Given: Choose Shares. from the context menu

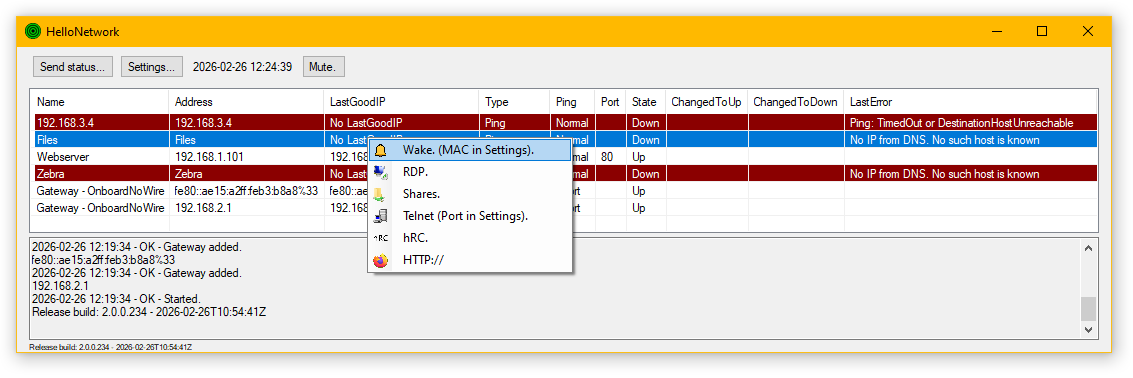Looking at the screenshot, I should click(470, 194).
